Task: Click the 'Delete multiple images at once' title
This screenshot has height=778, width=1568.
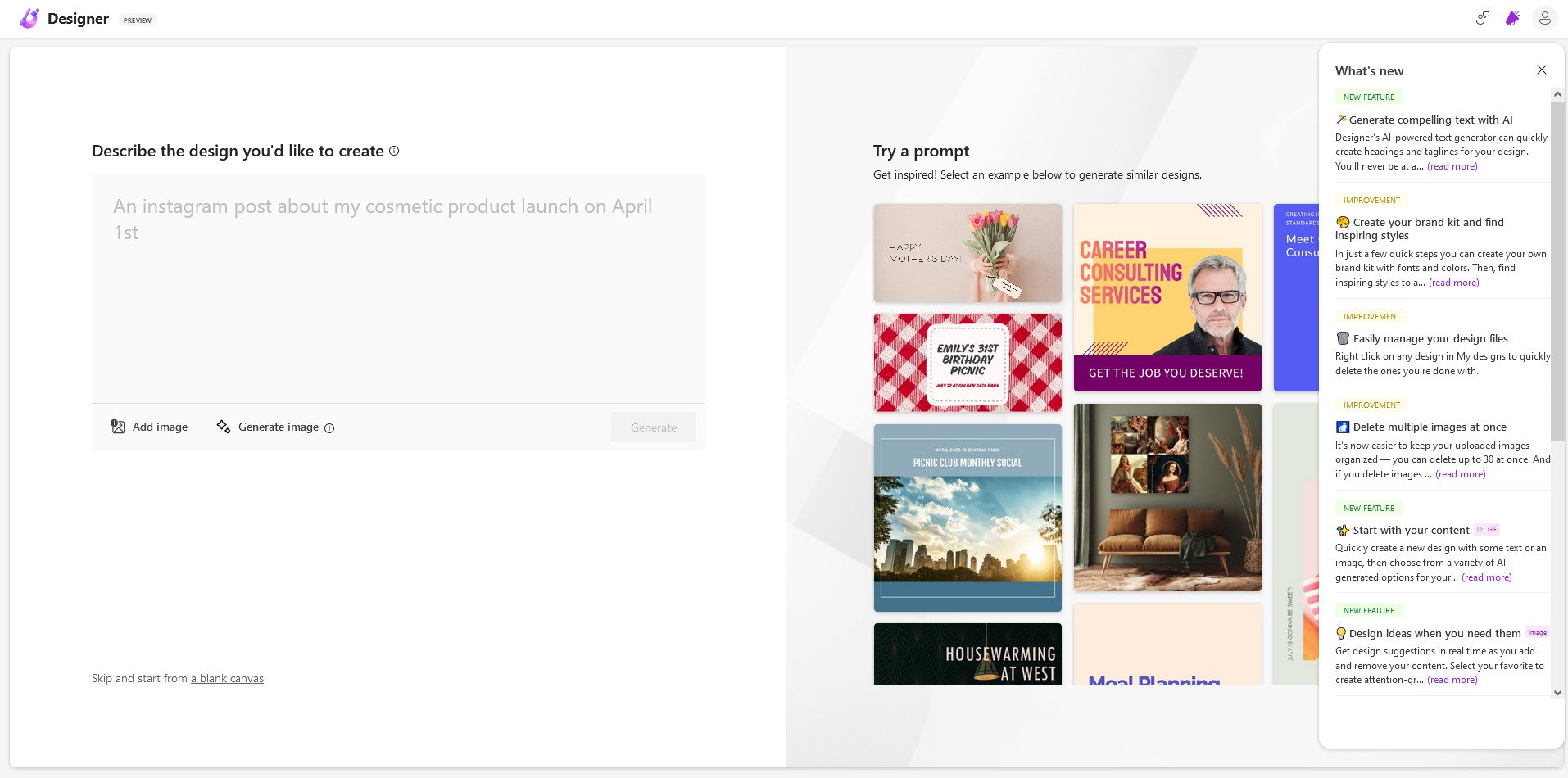Action: (x=1430, y=427)
